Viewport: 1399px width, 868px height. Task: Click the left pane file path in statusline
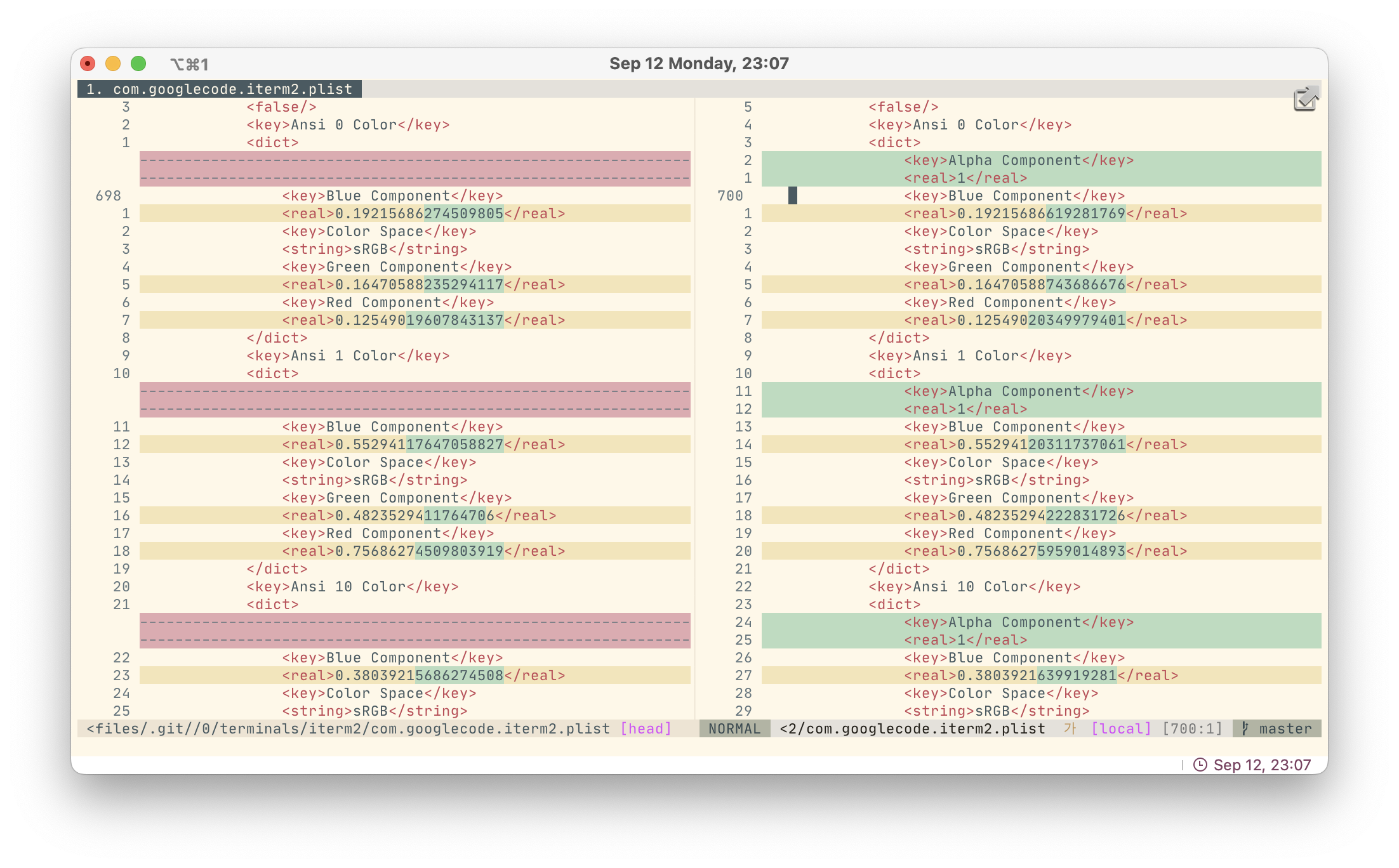(348, 728)
